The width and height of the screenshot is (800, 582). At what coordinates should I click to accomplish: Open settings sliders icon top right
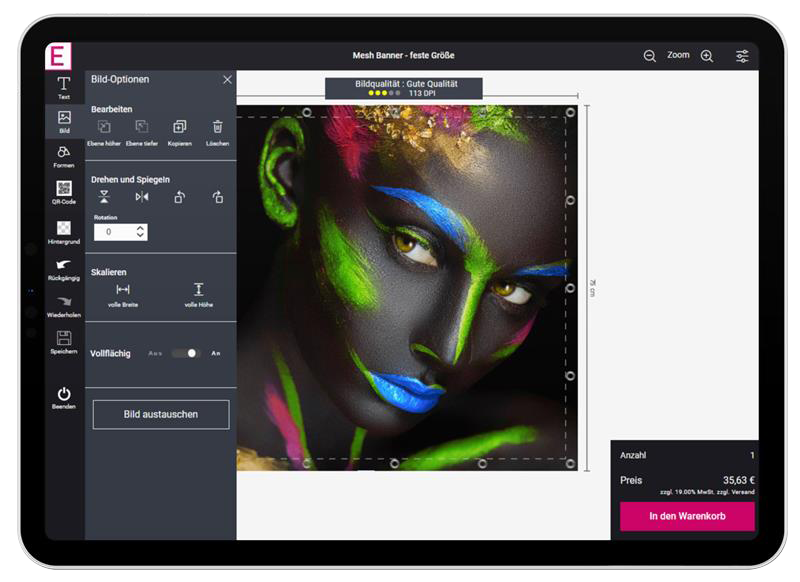pyautogui.click(x=742, y=56)
